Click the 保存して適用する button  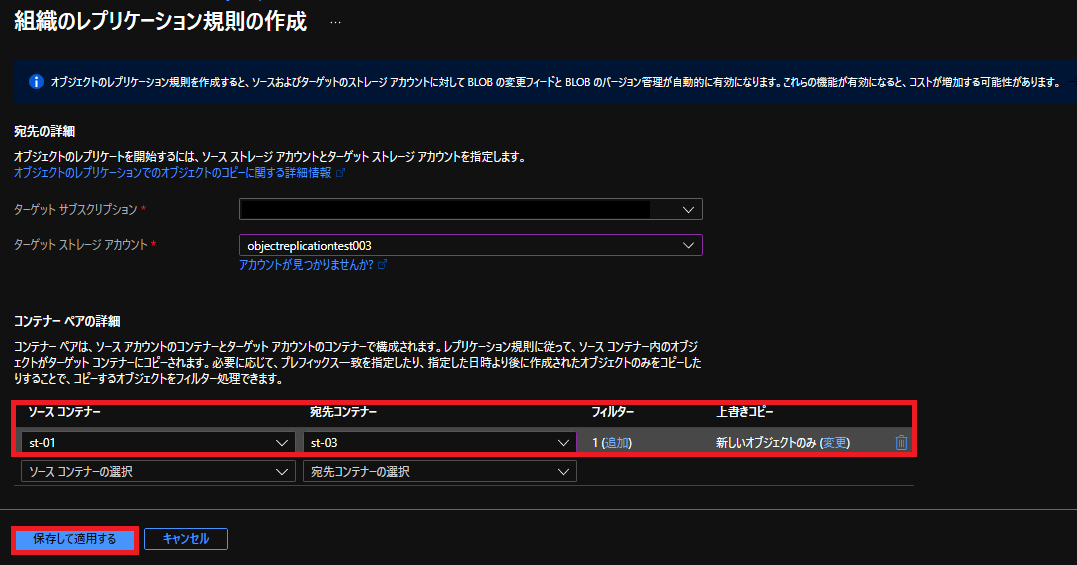pyautogui.click(x=75, y=539)
